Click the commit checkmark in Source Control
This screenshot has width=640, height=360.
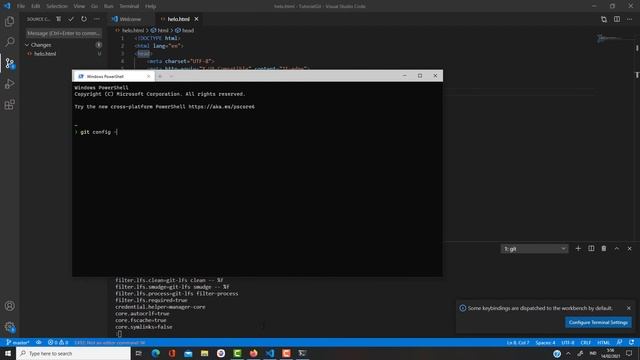71,19
